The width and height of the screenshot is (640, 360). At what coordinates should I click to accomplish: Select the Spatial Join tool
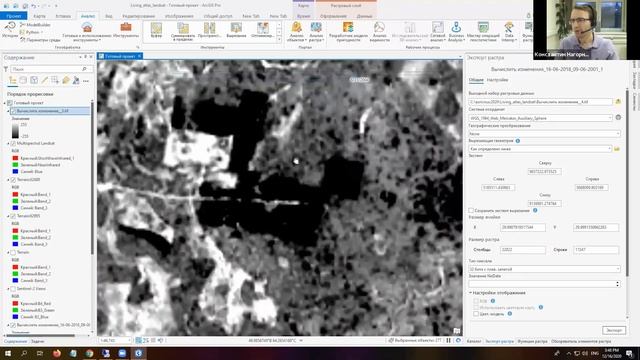tap(209, 31)
